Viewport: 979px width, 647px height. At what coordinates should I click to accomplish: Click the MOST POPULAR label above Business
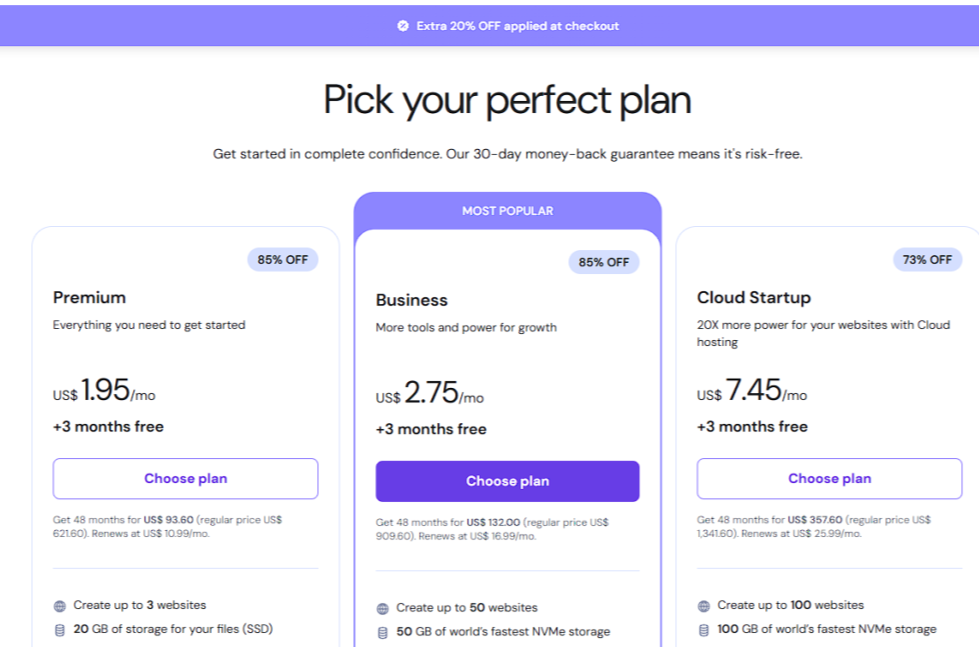(507, 211)
